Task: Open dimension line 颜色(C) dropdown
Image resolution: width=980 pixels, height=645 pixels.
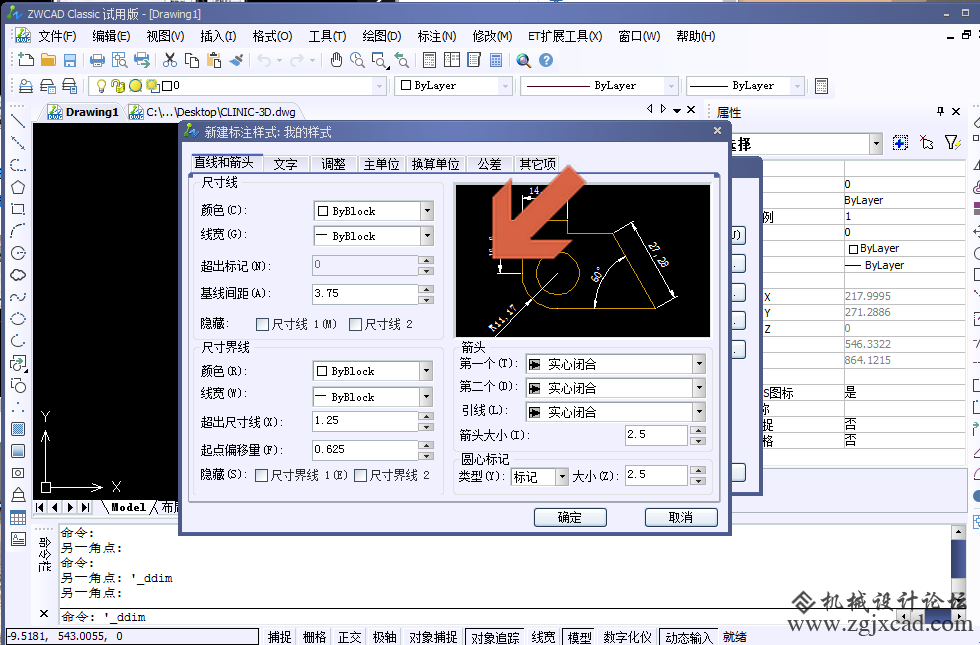Action: click(427, 211)
